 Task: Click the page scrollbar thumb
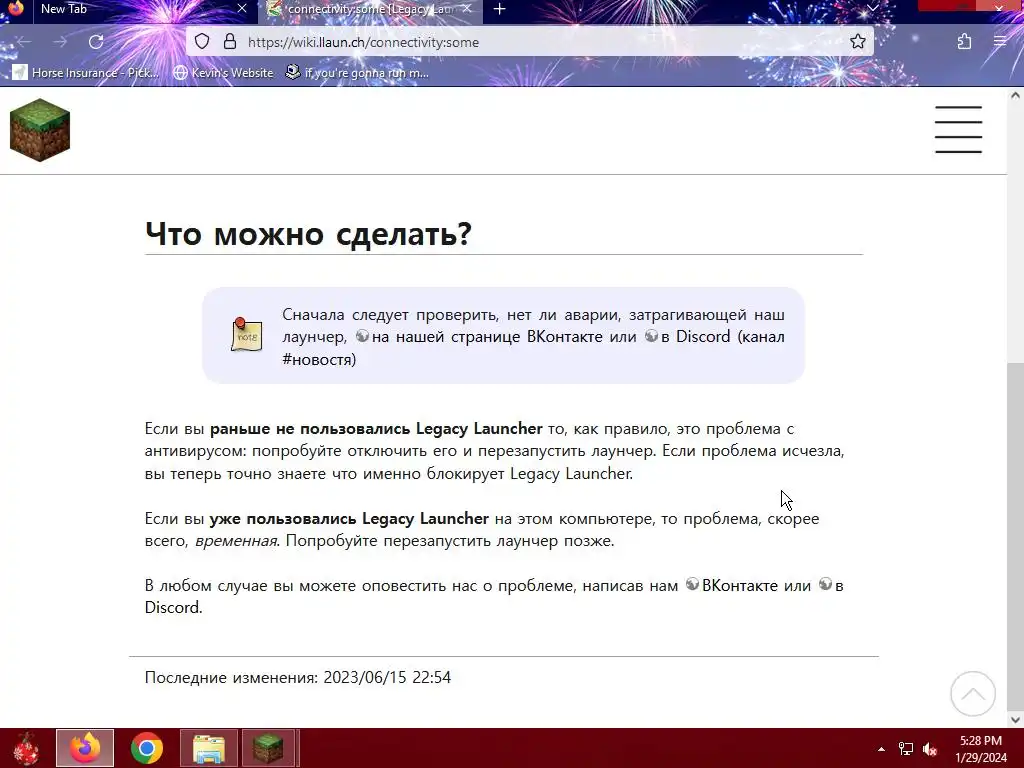point(1015,536)
